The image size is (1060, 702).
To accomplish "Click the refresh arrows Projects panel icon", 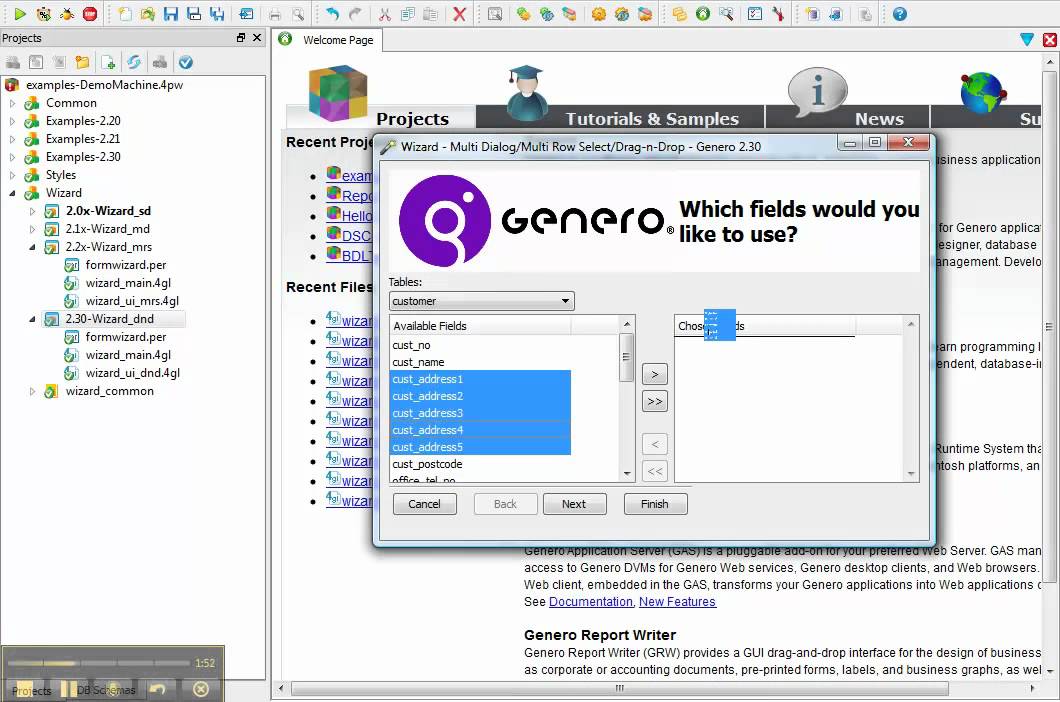I will click(134, 62).
